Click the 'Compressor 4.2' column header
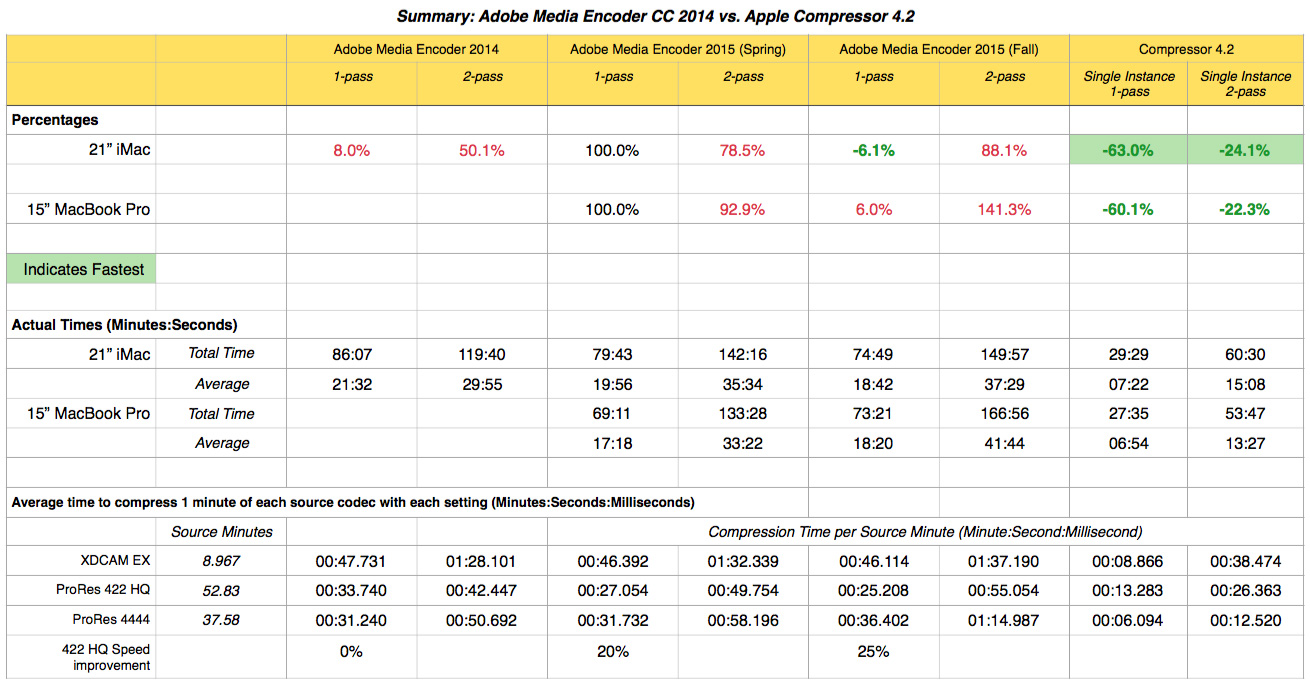The height and width of the screenshot is (686, 1310). 1188,49
